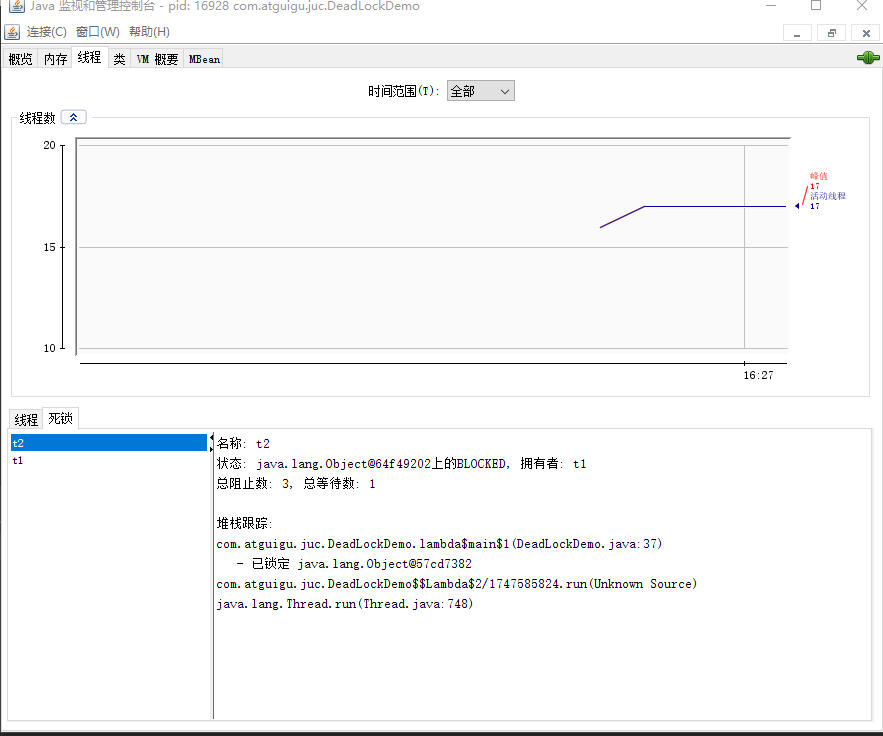Image resolution: width=883 pixels, height=736 pixels.
Task: Open the 时间范围 dropdown showing 全部
Action: (x=480, y=91)
